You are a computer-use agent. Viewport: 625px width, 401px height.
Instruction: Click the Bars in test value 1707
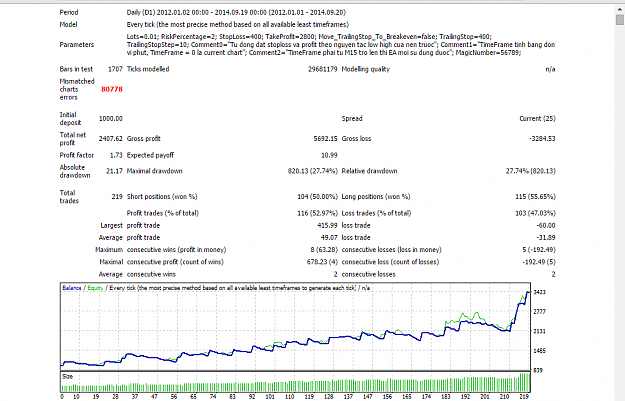[x=115, y=69]
